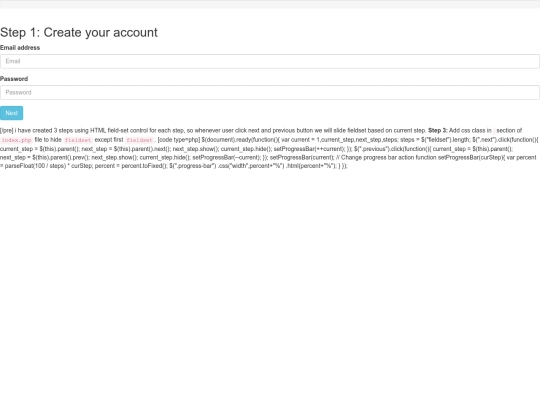The image size is (540, 405).
Task: Click the blue Next button
Action: click(x=11, y=113)
